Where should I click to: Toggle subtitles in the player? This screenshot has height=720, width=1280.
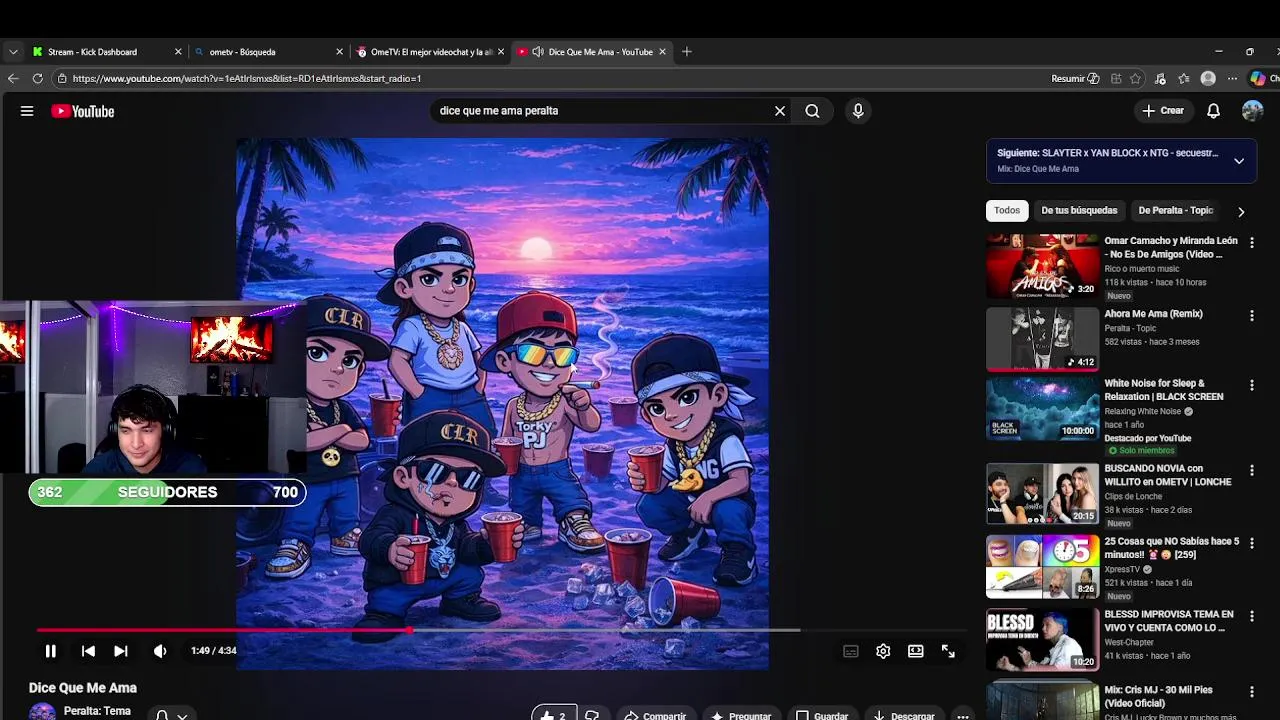[x=851, y=651]
